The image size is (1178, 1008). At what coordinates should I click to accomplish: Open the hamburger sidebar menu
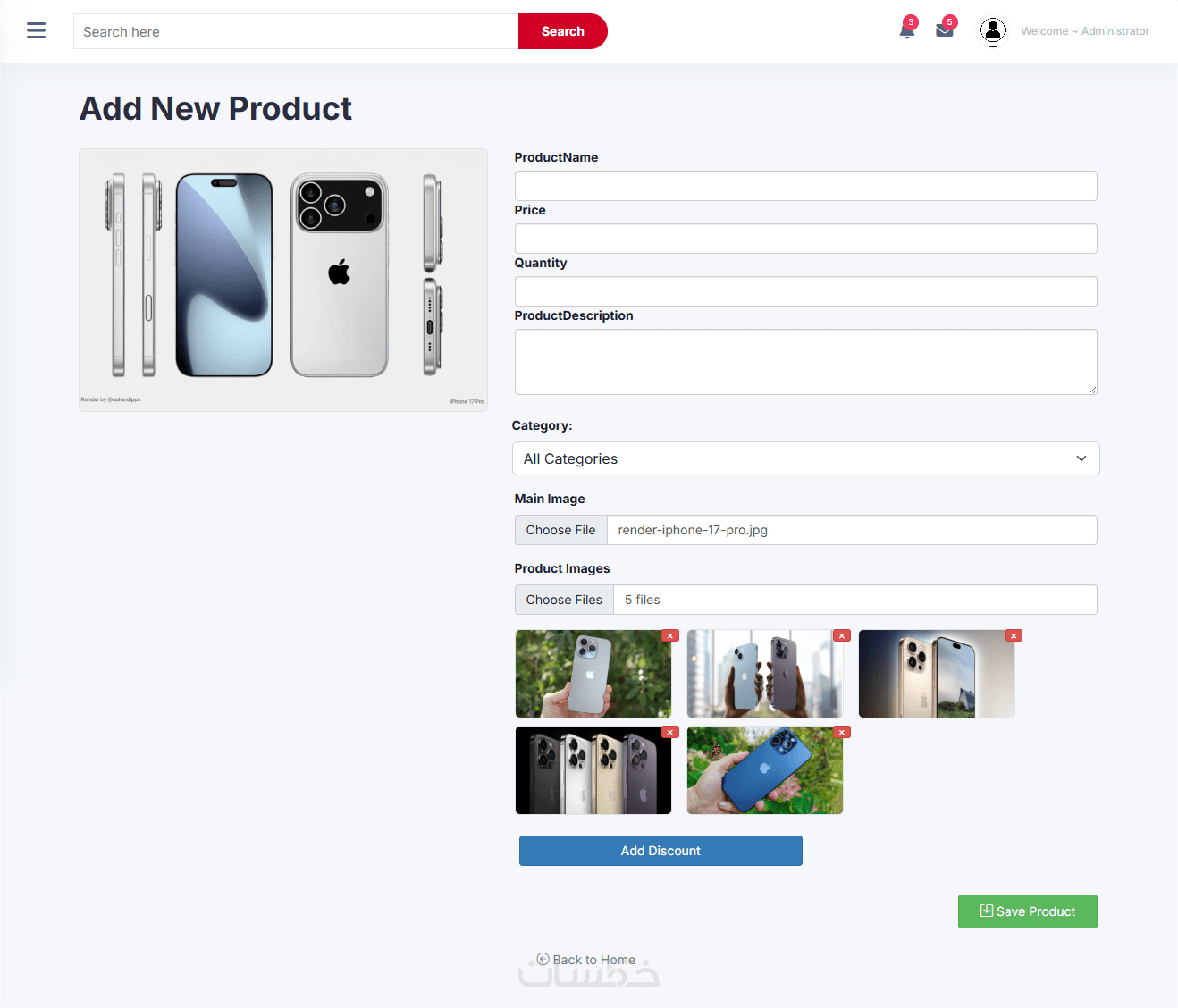click(36, 31)
